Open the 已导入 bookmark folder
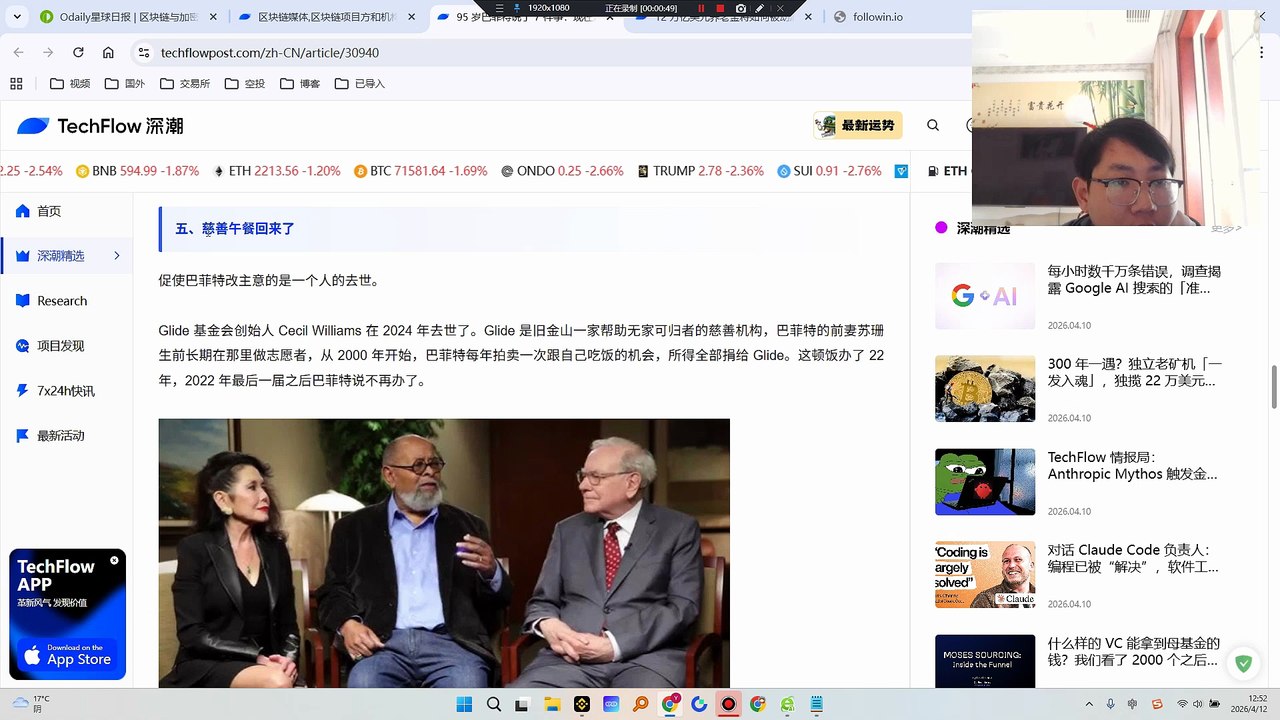Screen dimensions: 1280x720 [358, 84]
